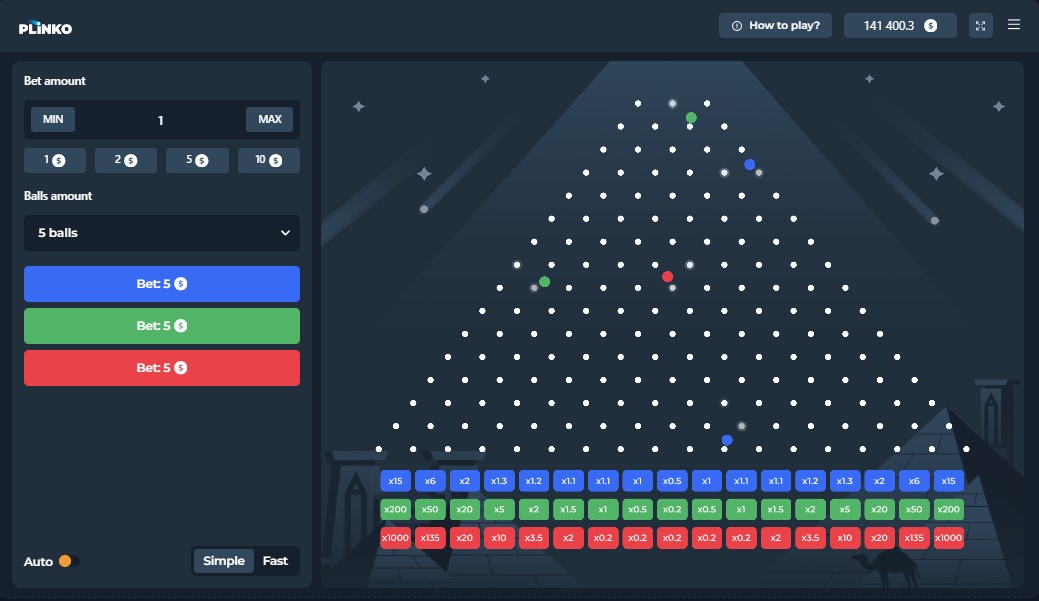The image size is (1039, 601).
Task: Place the blue Bet: 5
Action: (161, 284)
